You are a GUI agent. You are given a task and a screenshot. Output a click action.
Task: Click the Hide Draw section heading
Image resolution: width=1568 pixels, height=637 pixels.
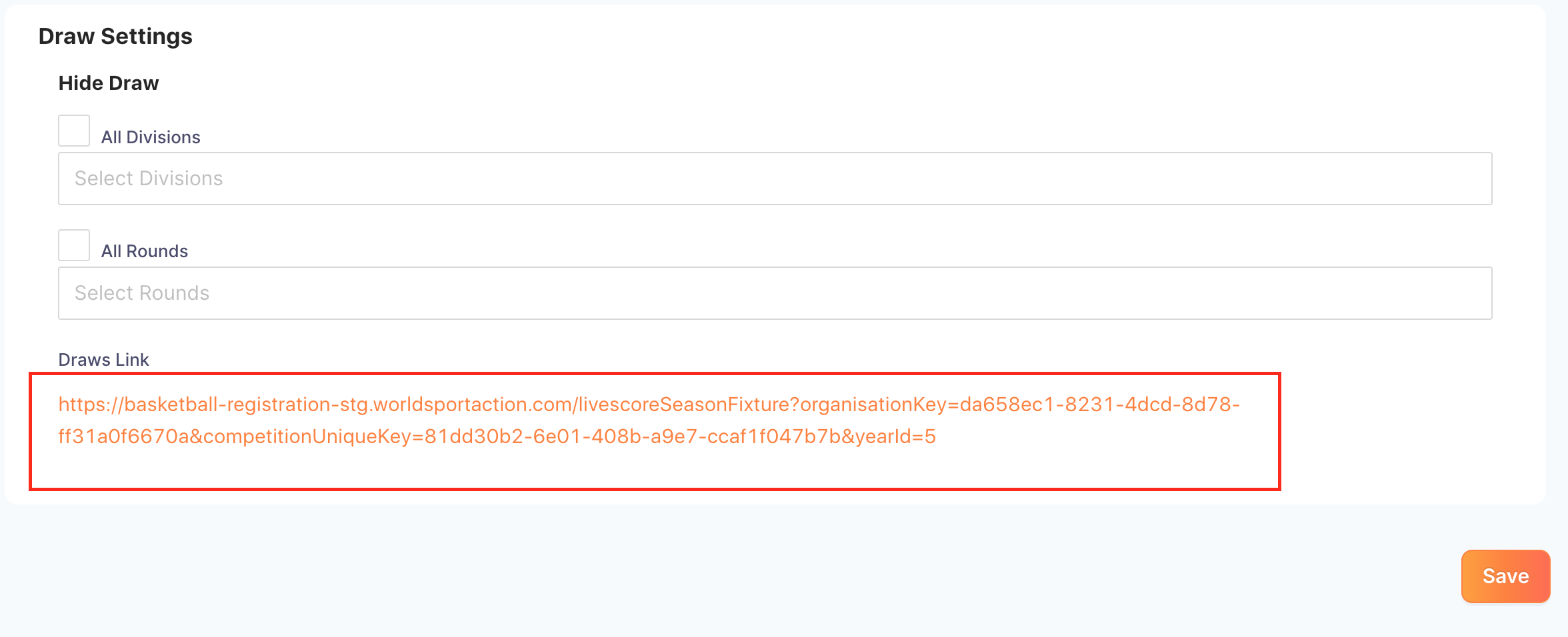109,83
